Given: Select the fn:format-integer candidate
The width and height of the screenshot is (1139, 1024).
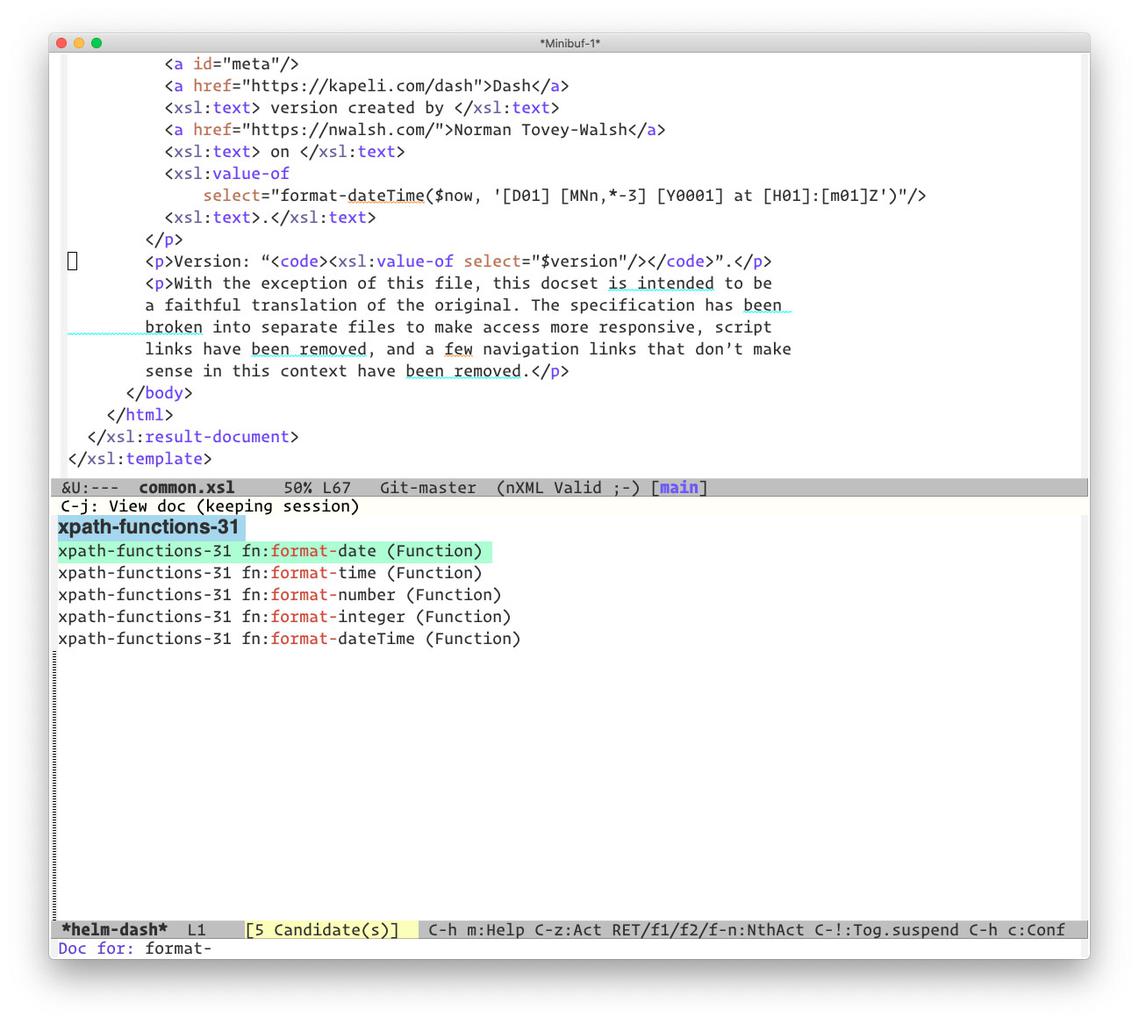Looking at the screenshot, I should click(284, 617).
